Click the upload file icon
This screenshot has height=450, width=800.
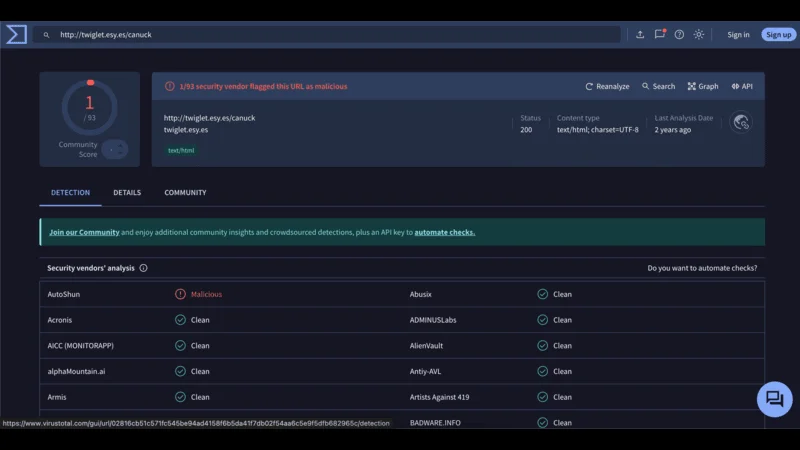640,34
